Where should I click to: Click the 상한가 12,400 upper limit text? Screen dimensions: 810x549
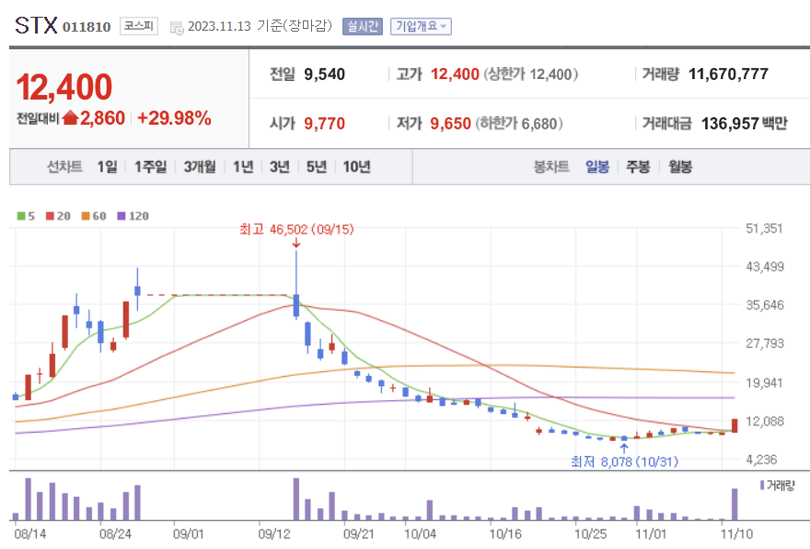click(x=531, y=74)
